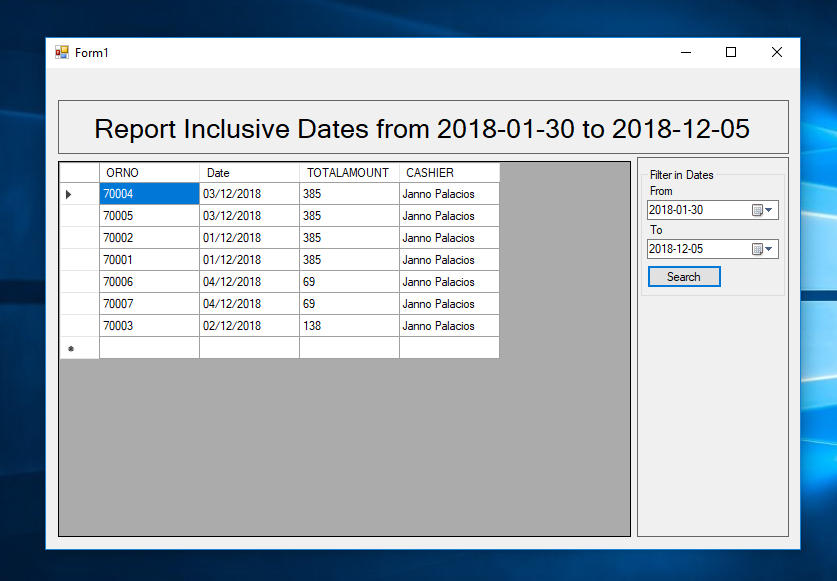Click Janno Palacios cashier in row 70003
The height and width of the screenshot is (581, 837).
449,325
